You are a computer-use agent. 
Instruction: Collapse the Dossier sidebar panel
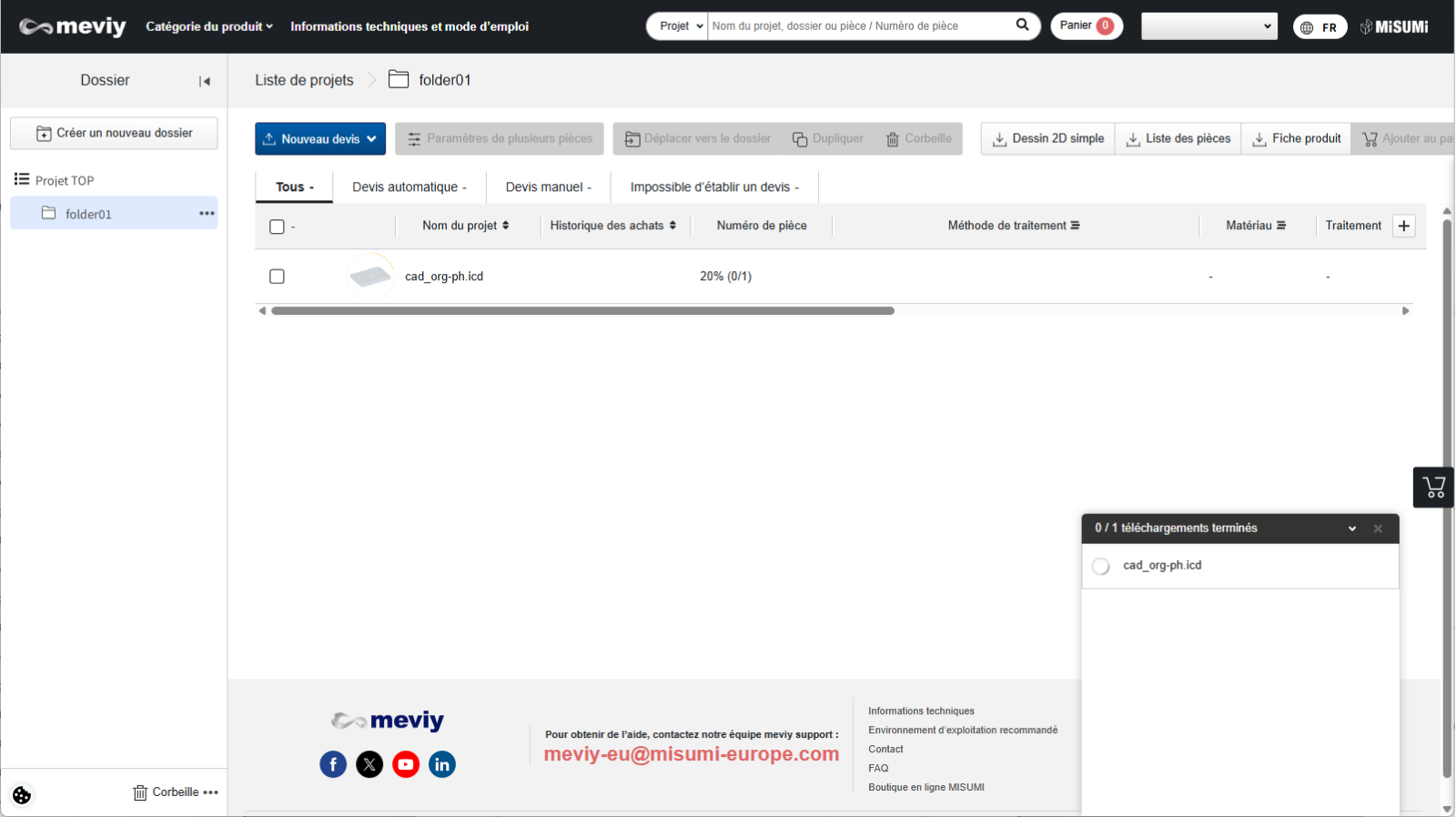205,81
